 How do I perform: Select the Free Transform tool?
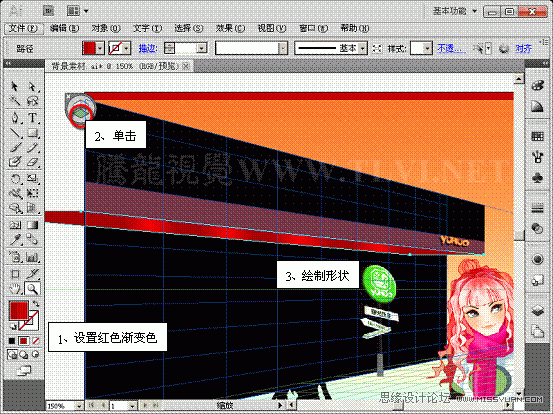pyautogui.click(x=32, y=193)
